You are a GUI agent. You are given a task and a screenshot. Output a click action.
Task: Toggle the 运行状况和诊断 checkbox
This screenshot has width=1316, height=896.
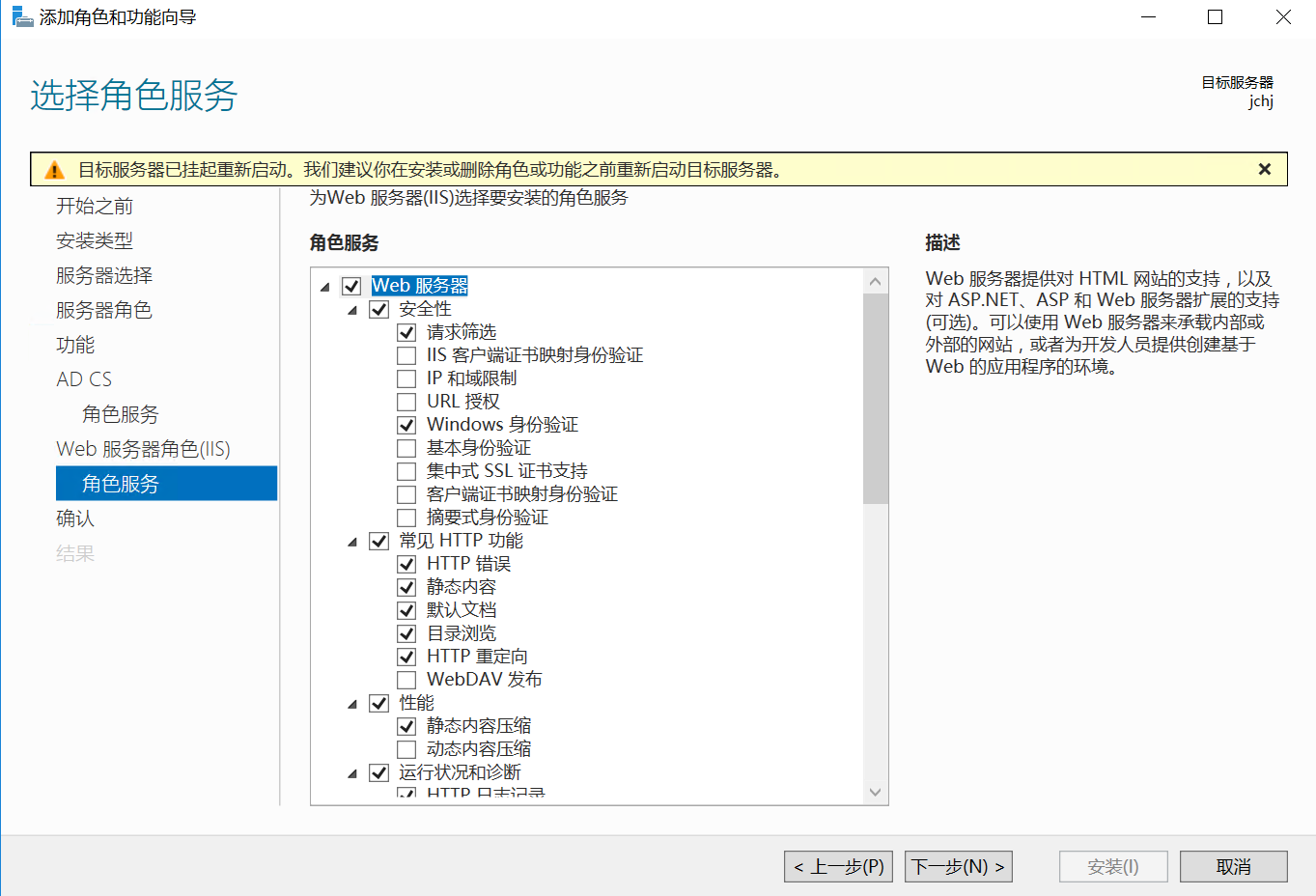[x=379, y=772]
